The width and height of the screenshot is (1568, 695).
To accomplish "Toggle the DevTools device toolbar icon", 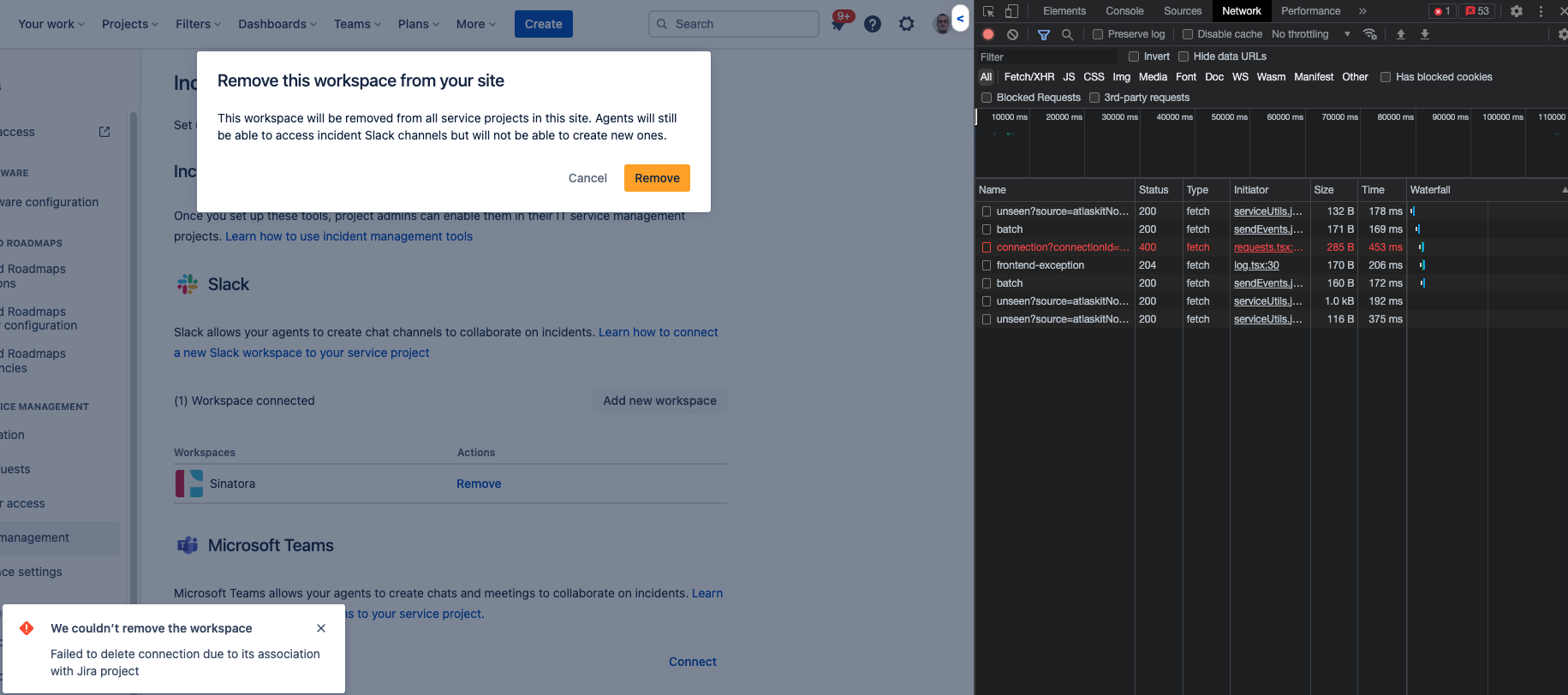I will click(x=1011, y=11).
